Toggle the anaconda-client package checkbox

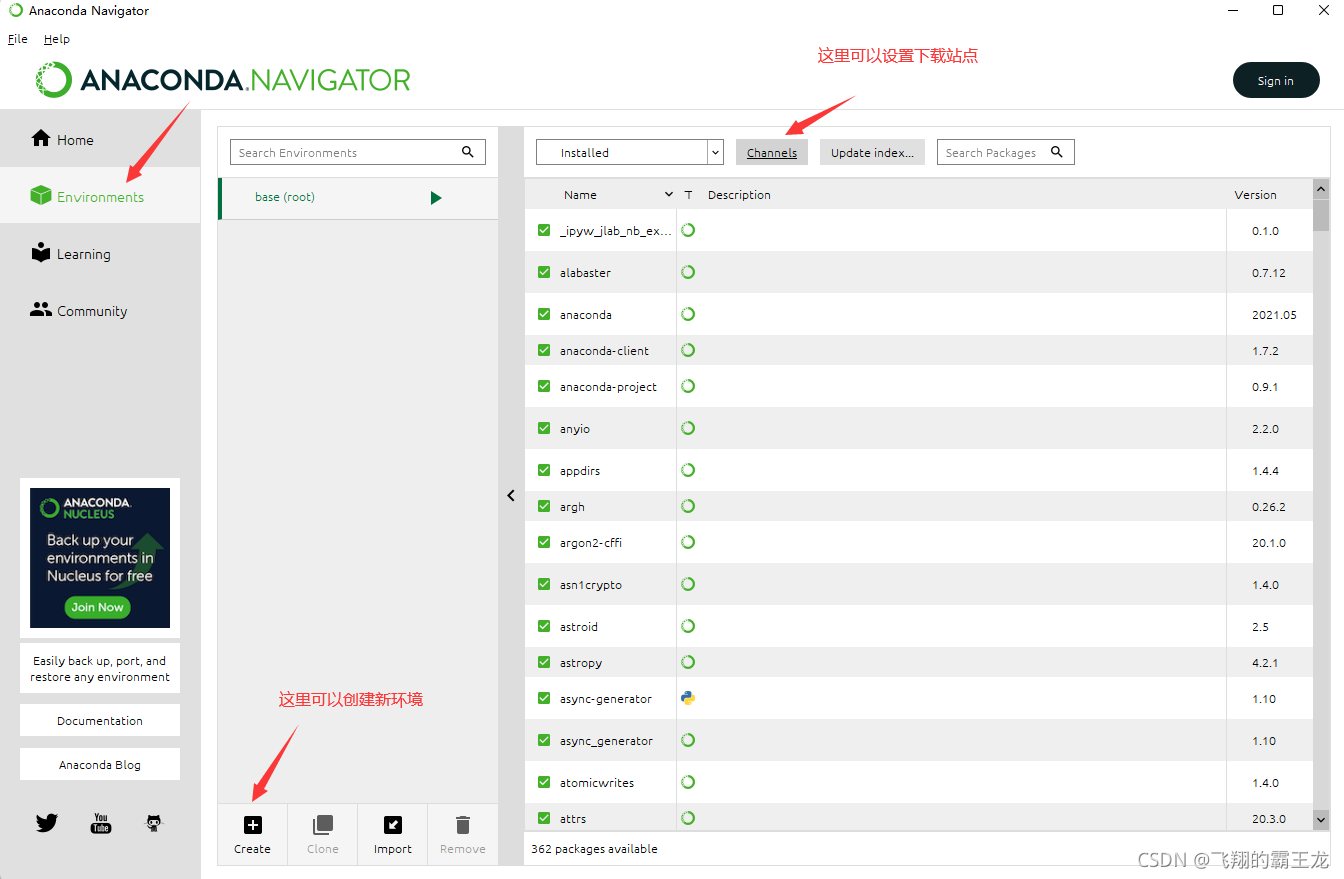[544, 350]
